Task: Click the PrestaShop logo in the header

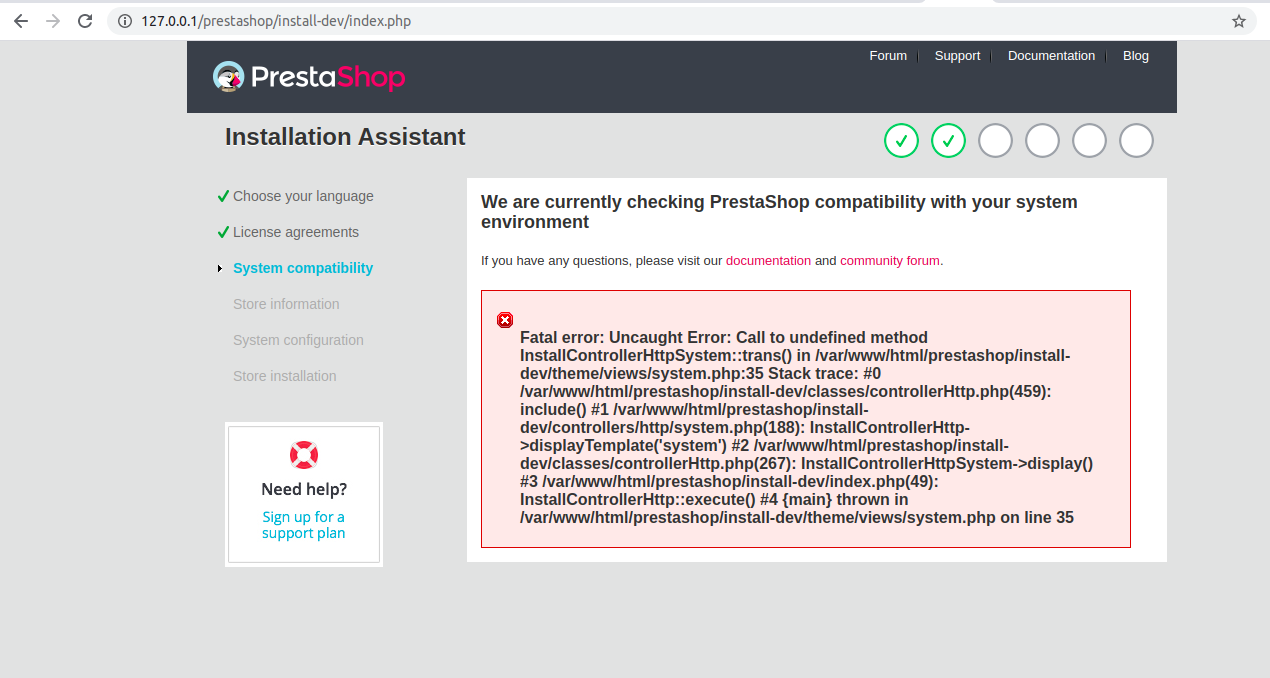Action: (x=309, y=77)
